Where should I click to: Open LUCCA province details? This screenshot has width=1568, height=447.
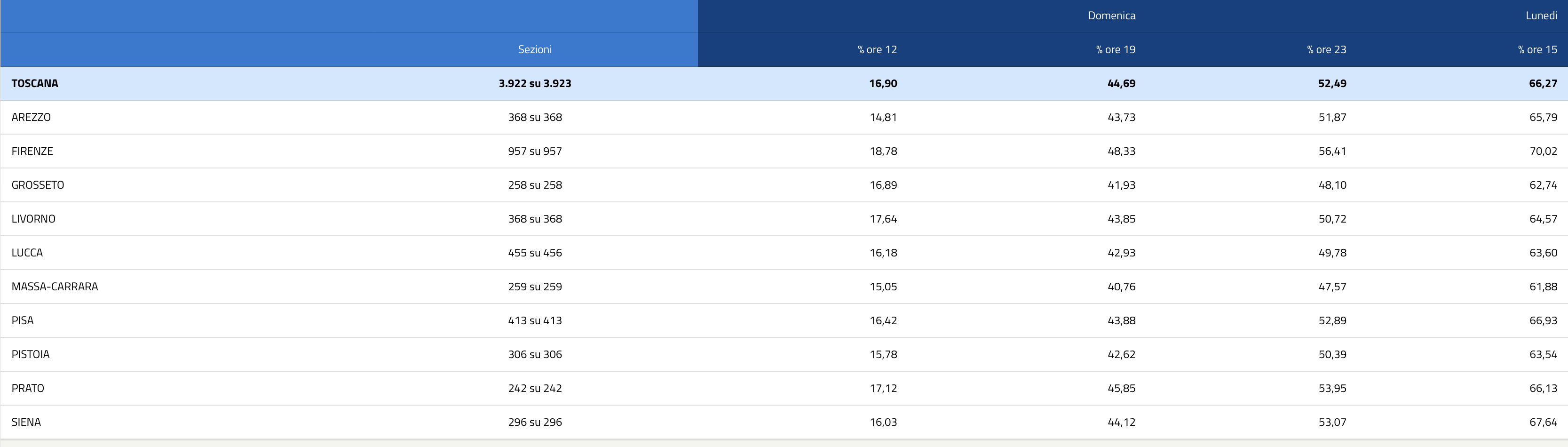[x=27, y=253]
